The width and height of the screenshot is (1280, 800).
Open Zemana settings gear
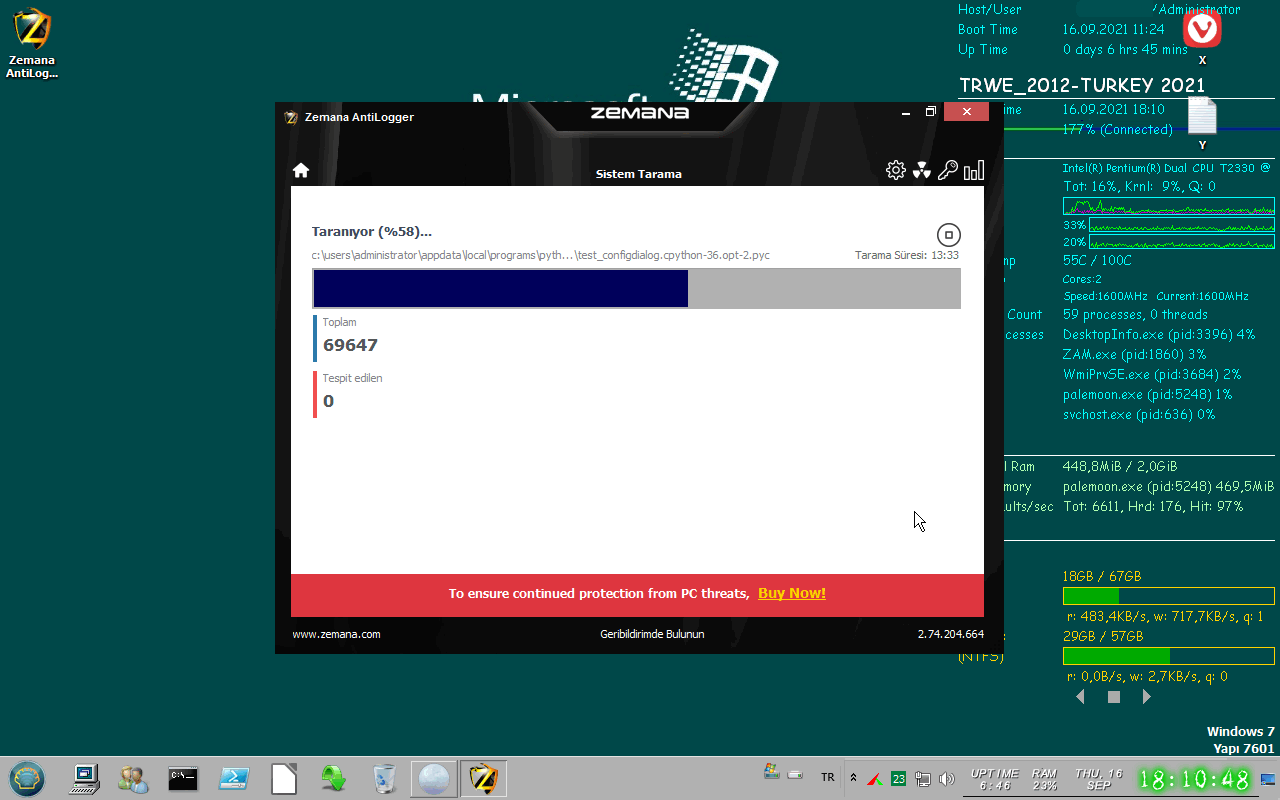[x=896, y=170]
